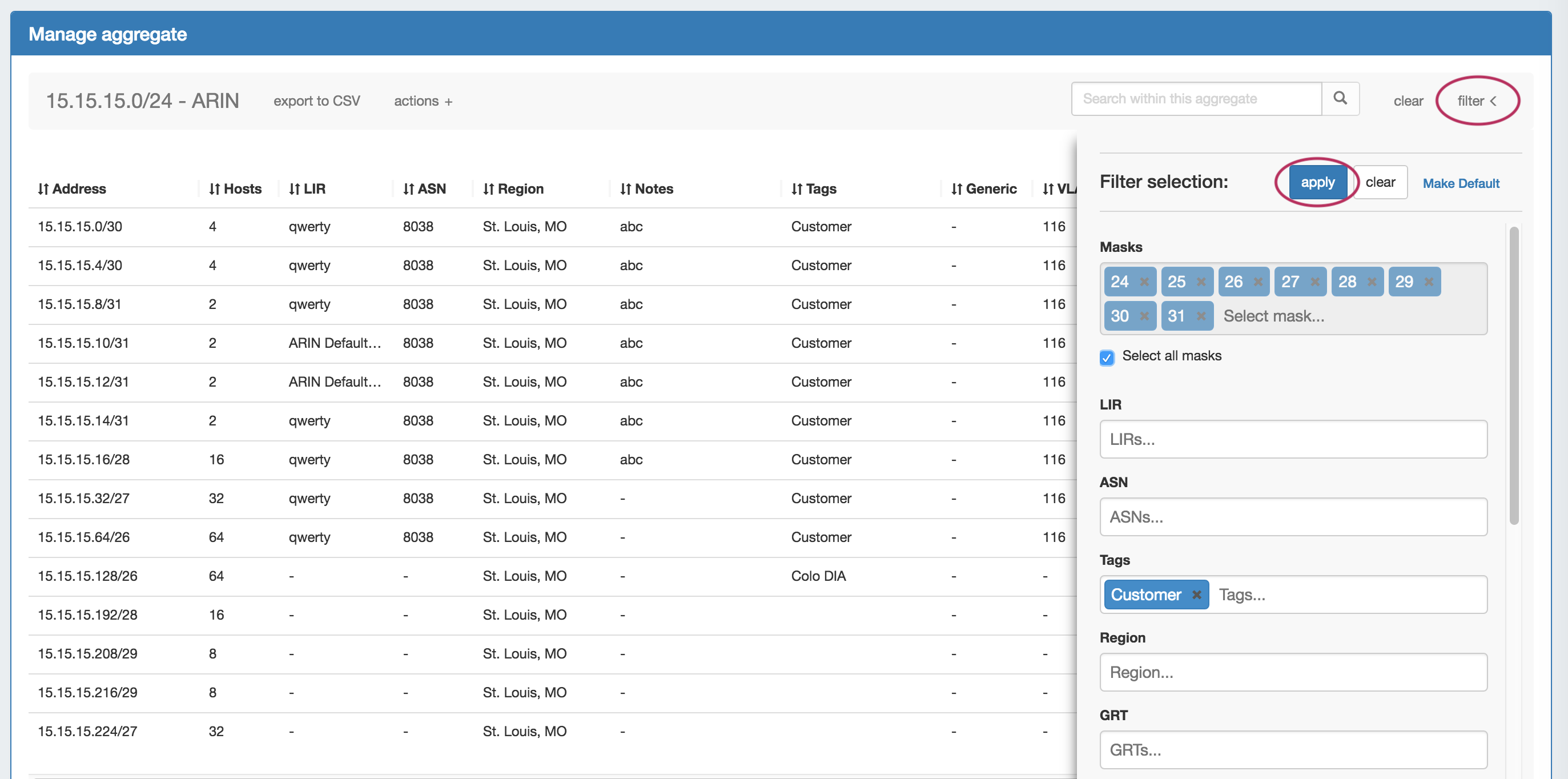The width and height of the screenshot is (1568, 779).
Task: Remove the Customer tag chip
Action: click(x=1196, y=595)
